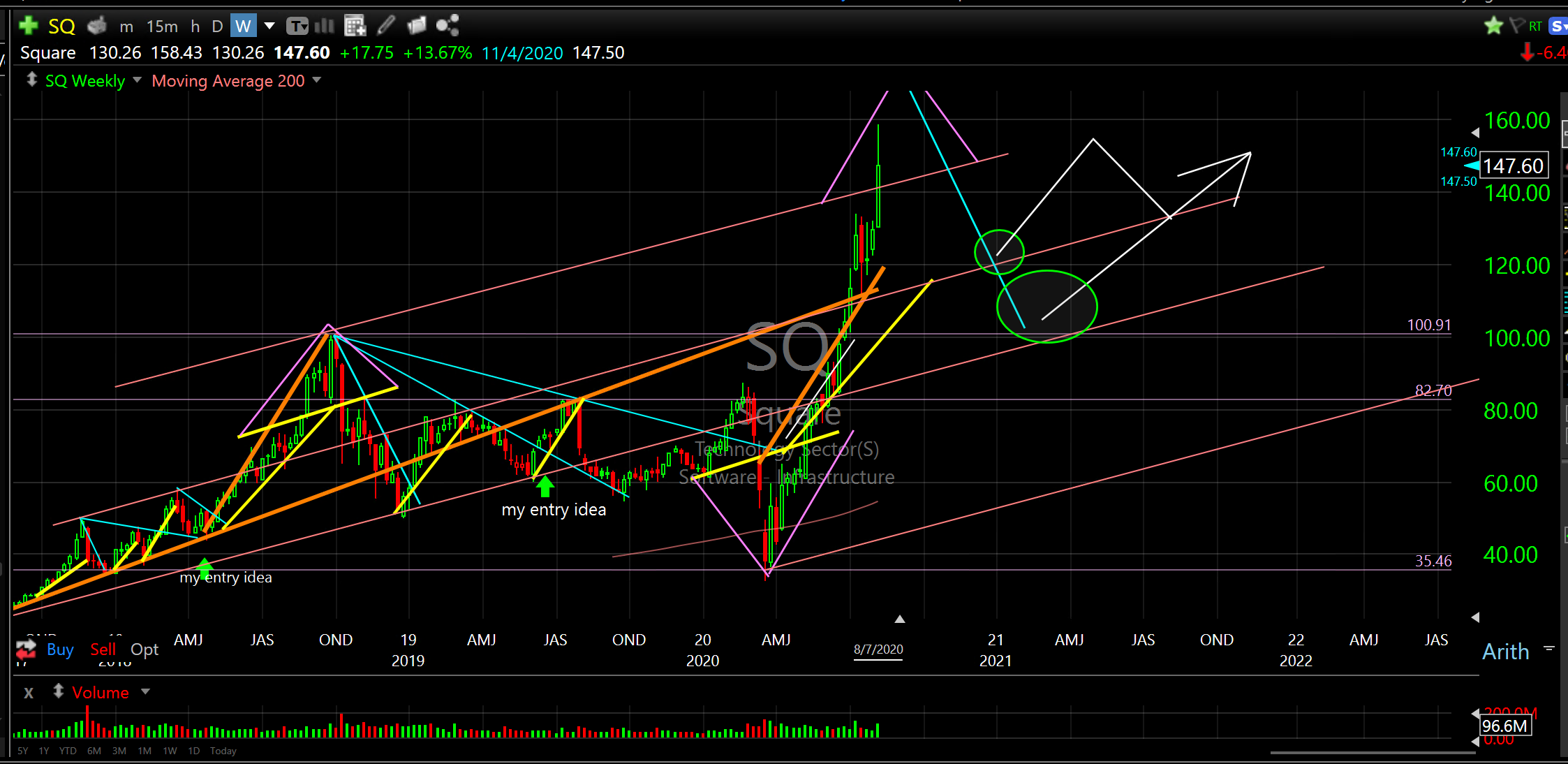This screenshot has width=1568, height=764.
Task: Click the horizontal scrollbar at the bottom right
Action: click(1372, 753)
